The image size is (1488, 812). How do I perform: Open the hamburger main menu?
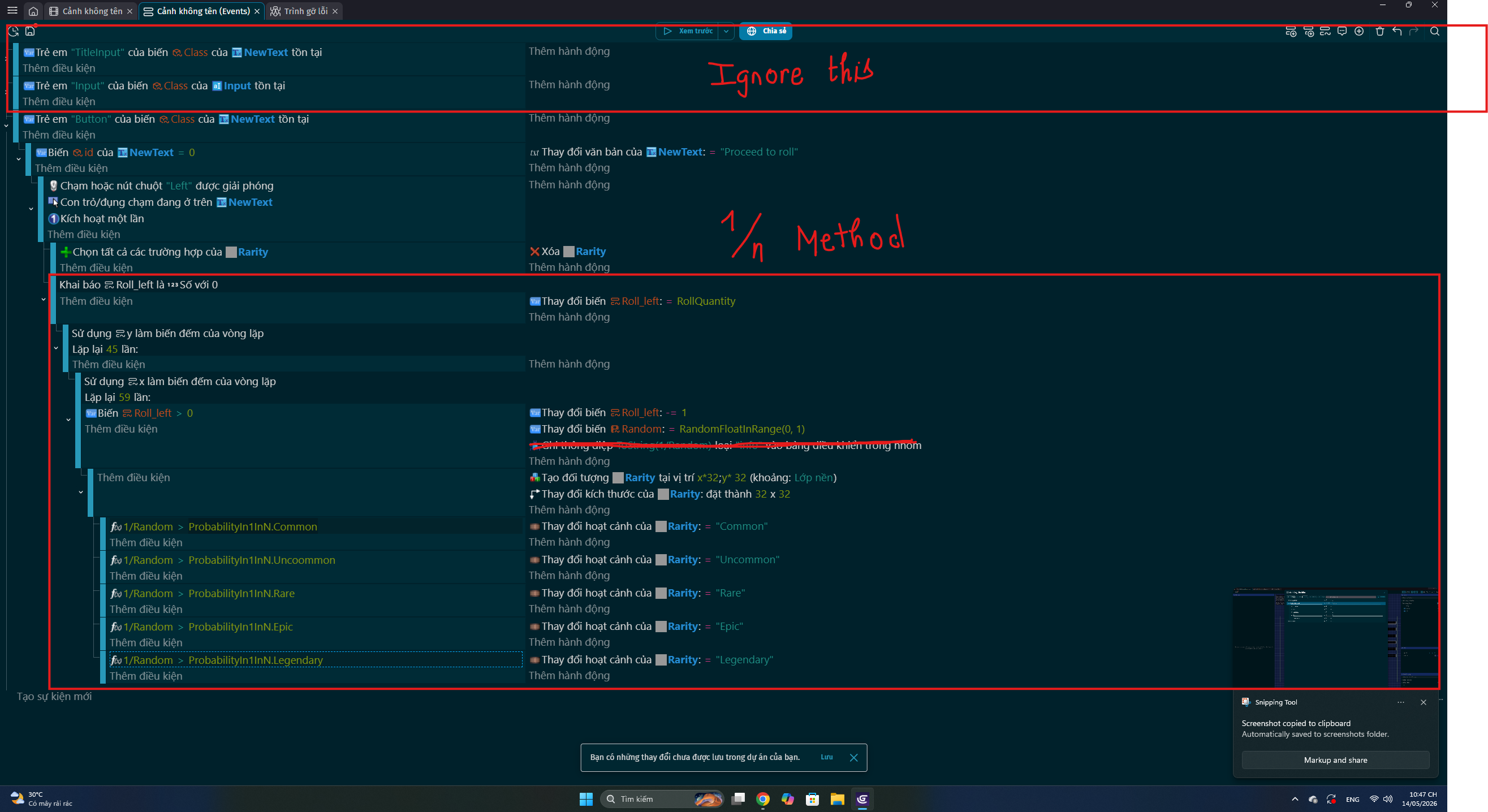[x=12, y=10]
